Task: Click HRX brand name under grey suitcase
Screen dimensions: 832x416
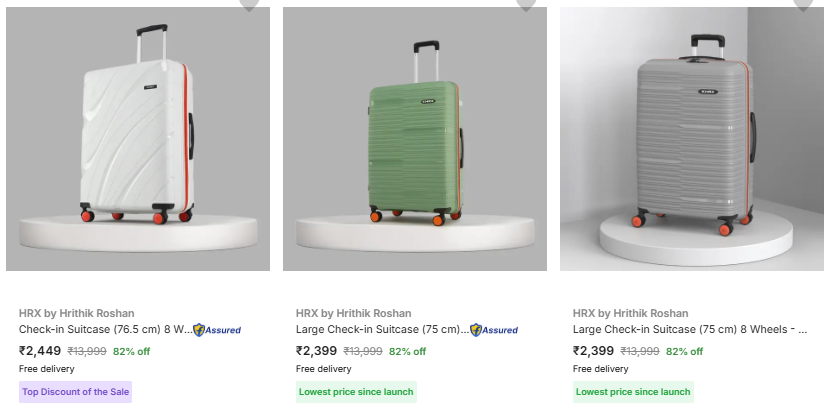Action: click(631, 313)
